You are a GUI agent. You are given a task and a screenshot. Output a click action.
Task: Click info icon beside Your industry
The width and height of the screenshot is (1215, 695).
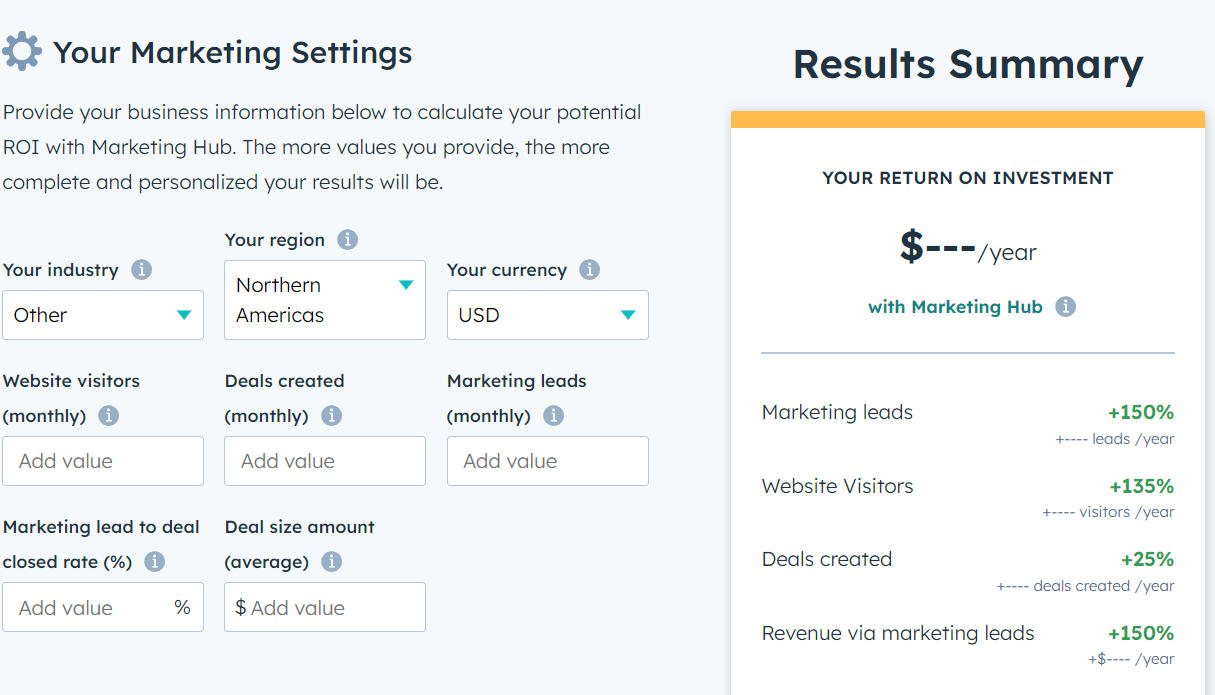coord(142,270)
